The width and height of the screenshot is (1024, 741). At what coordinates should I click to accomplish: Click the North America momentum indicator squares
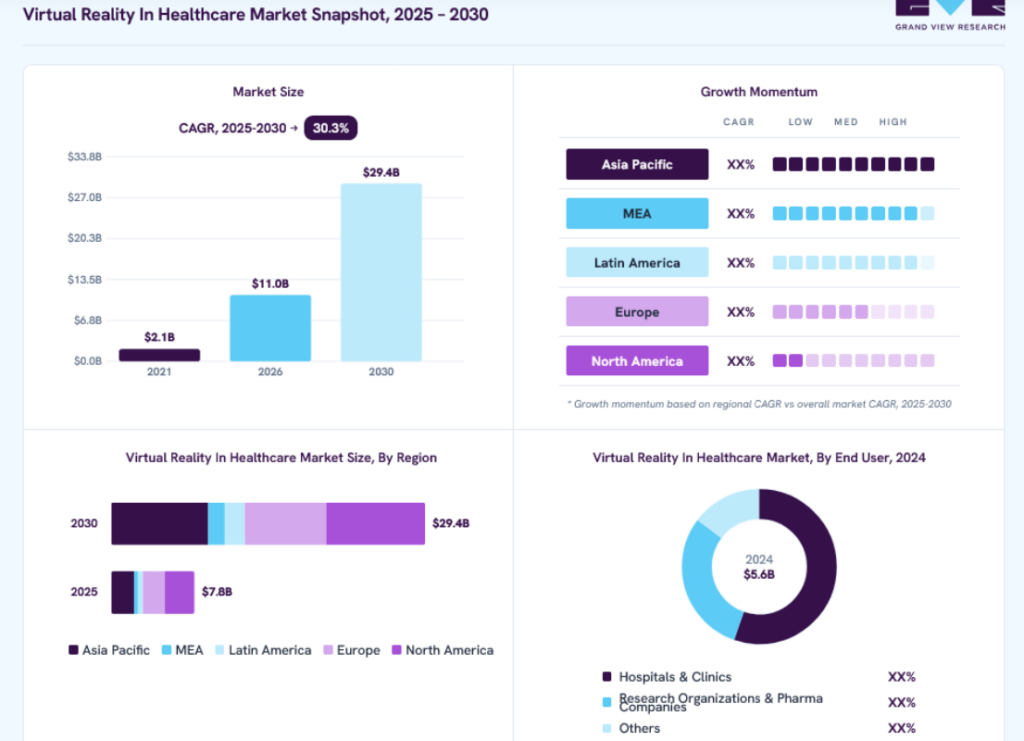pyautogui.click(x=853, y=361)
